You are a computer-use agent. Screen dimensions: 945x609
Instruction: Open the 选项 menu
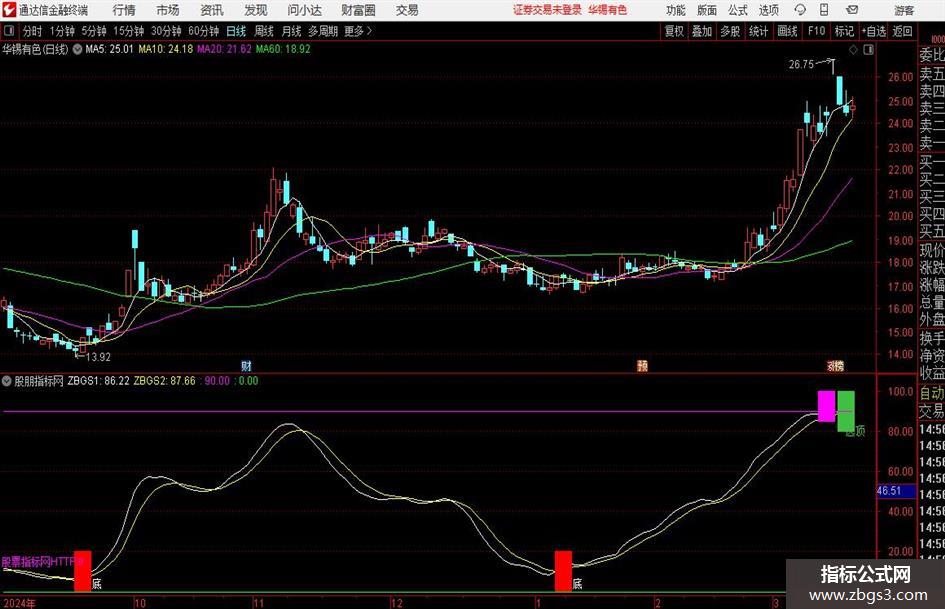[768, 10]
